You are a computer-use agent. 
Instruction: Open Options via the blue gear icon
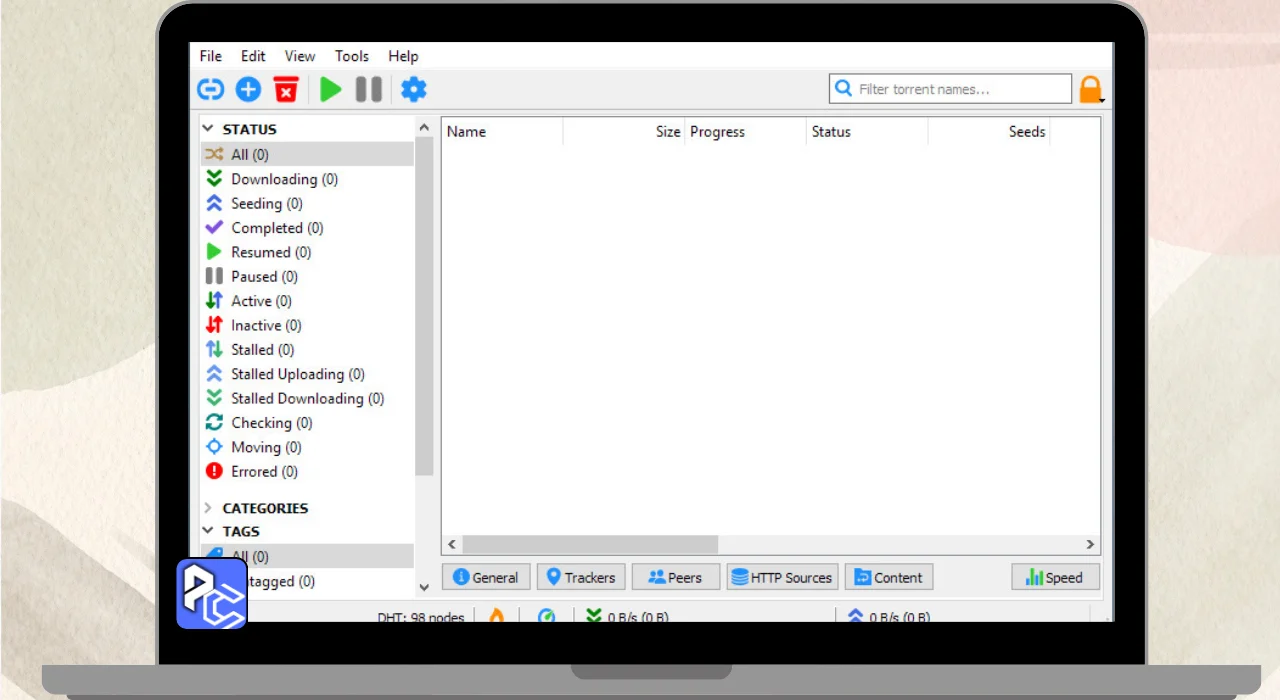pyautogui.click(x=413, y=90)
